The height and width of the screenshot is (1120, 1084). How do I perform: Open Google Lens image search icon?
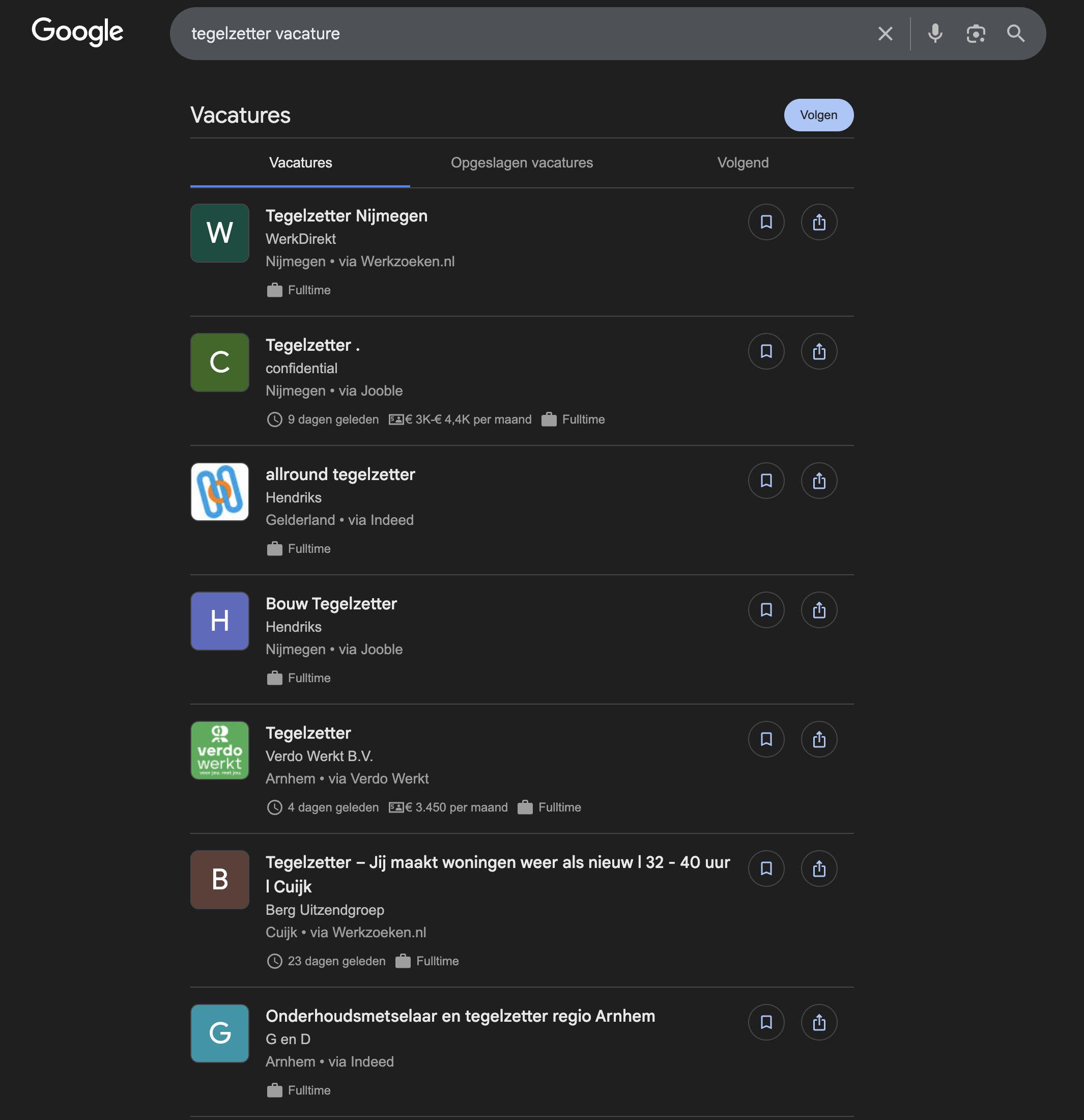coord(976,34)
